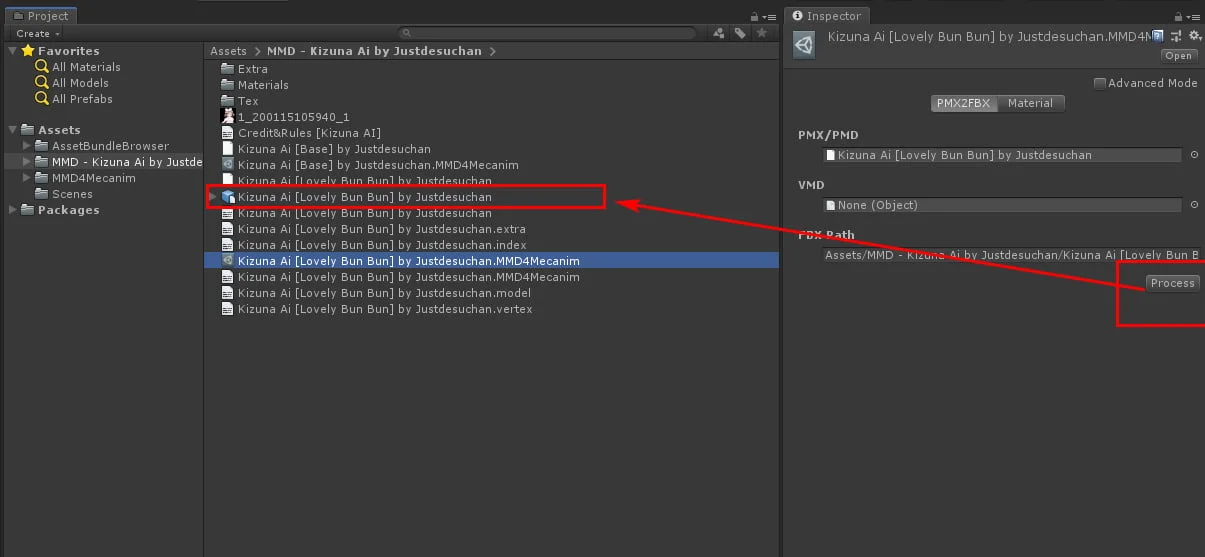
Task: Open the Create dropdown menu
Action: click(x=38, y=33)
